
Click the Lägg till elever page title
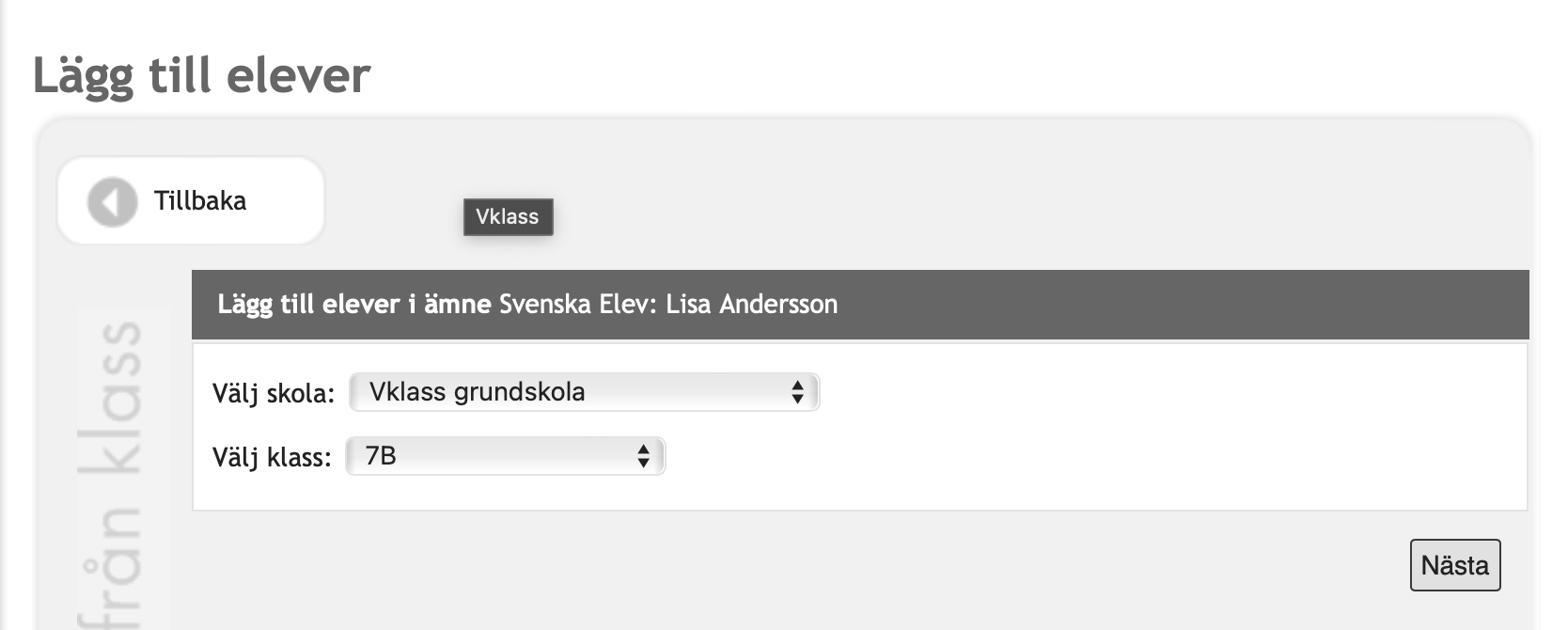(x=202, y=74)
